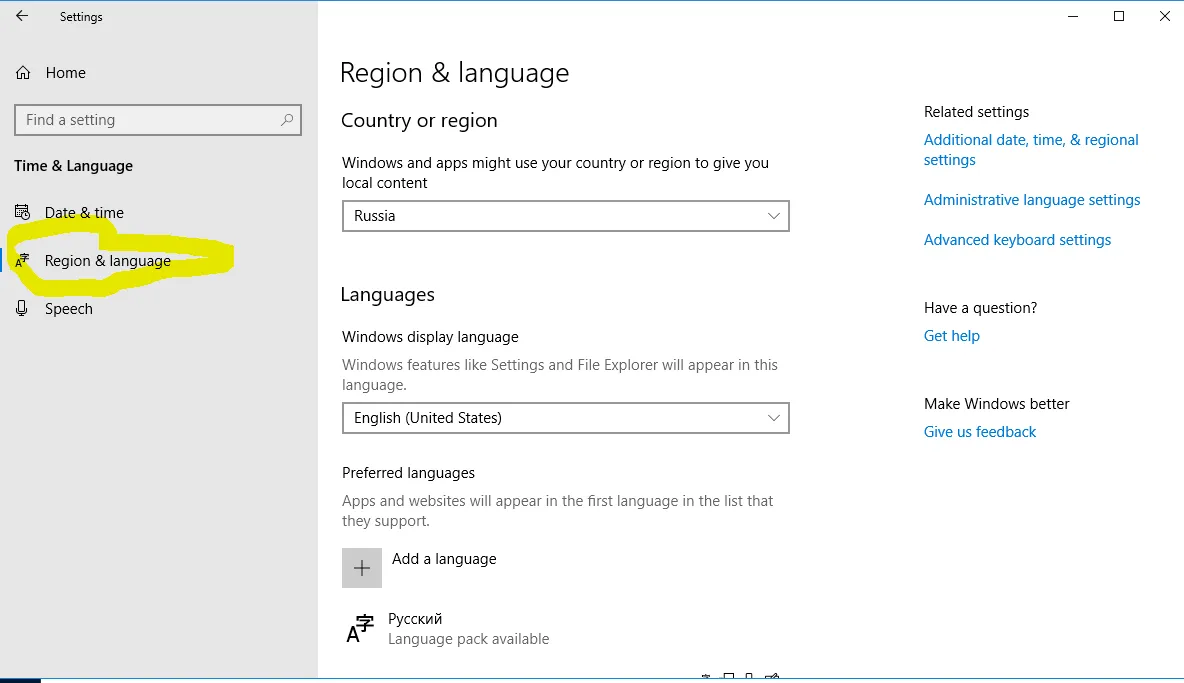Click the Windows display language label
The image size is (1184, 683).
430,337
